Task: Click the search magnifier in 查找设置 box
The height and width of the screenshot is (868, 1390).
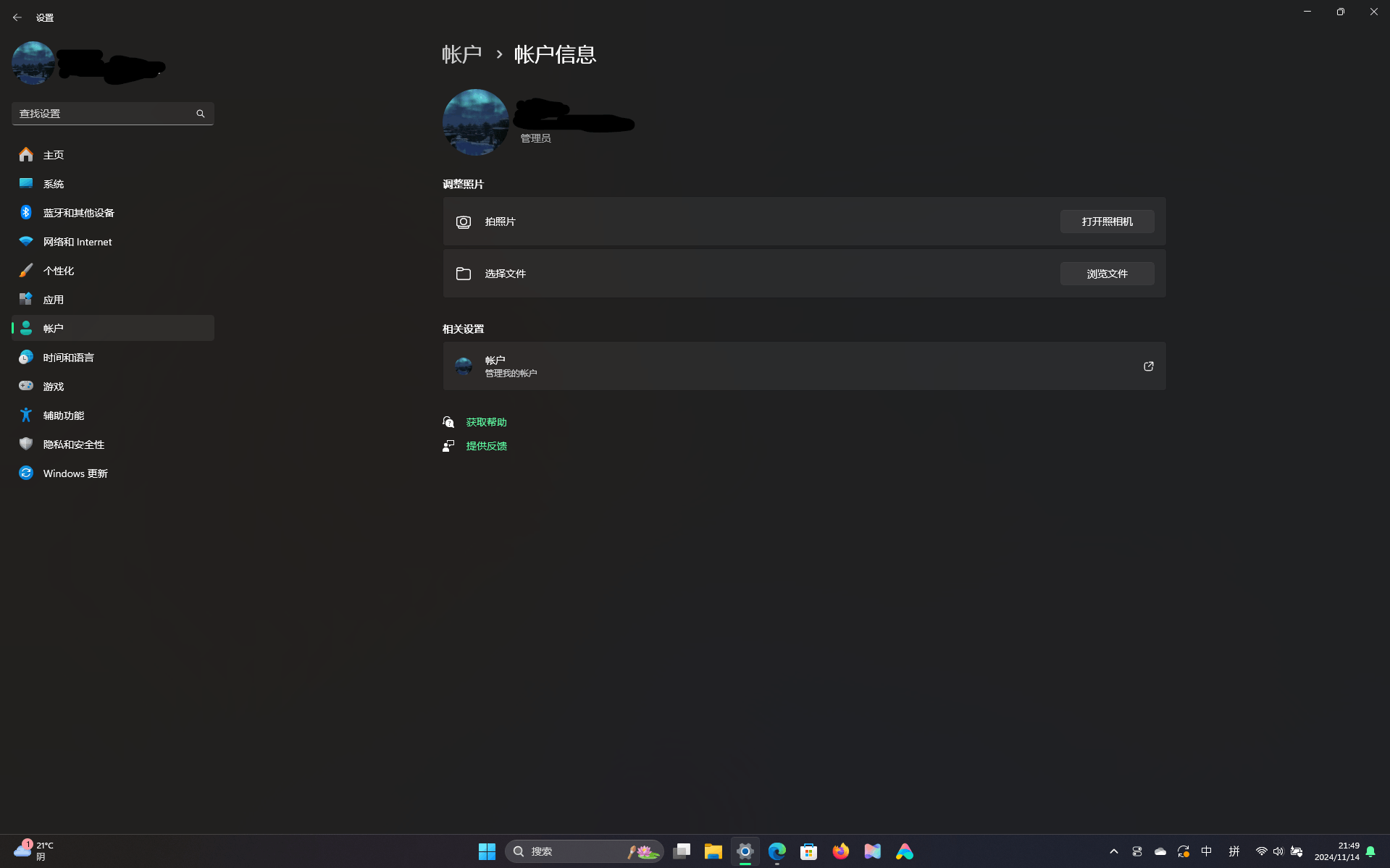Action: 201,114
